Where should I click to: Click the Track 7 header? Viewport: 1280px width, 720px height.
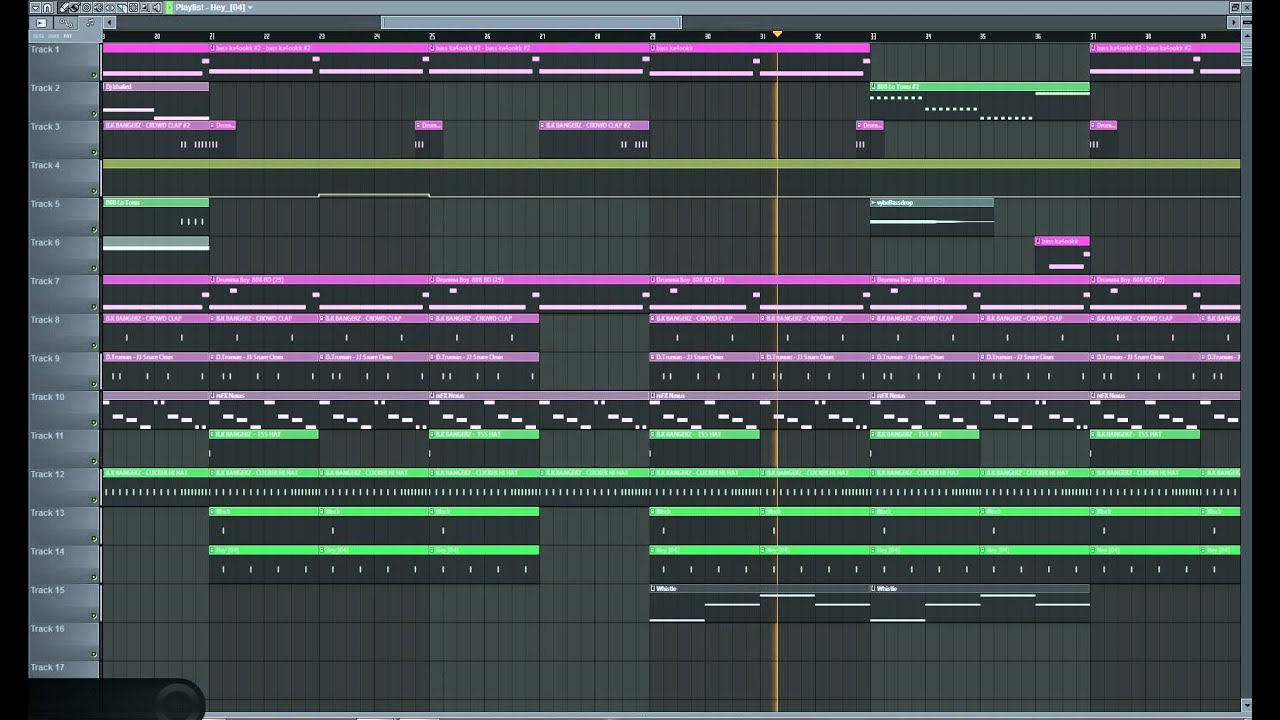click(64, 294)
